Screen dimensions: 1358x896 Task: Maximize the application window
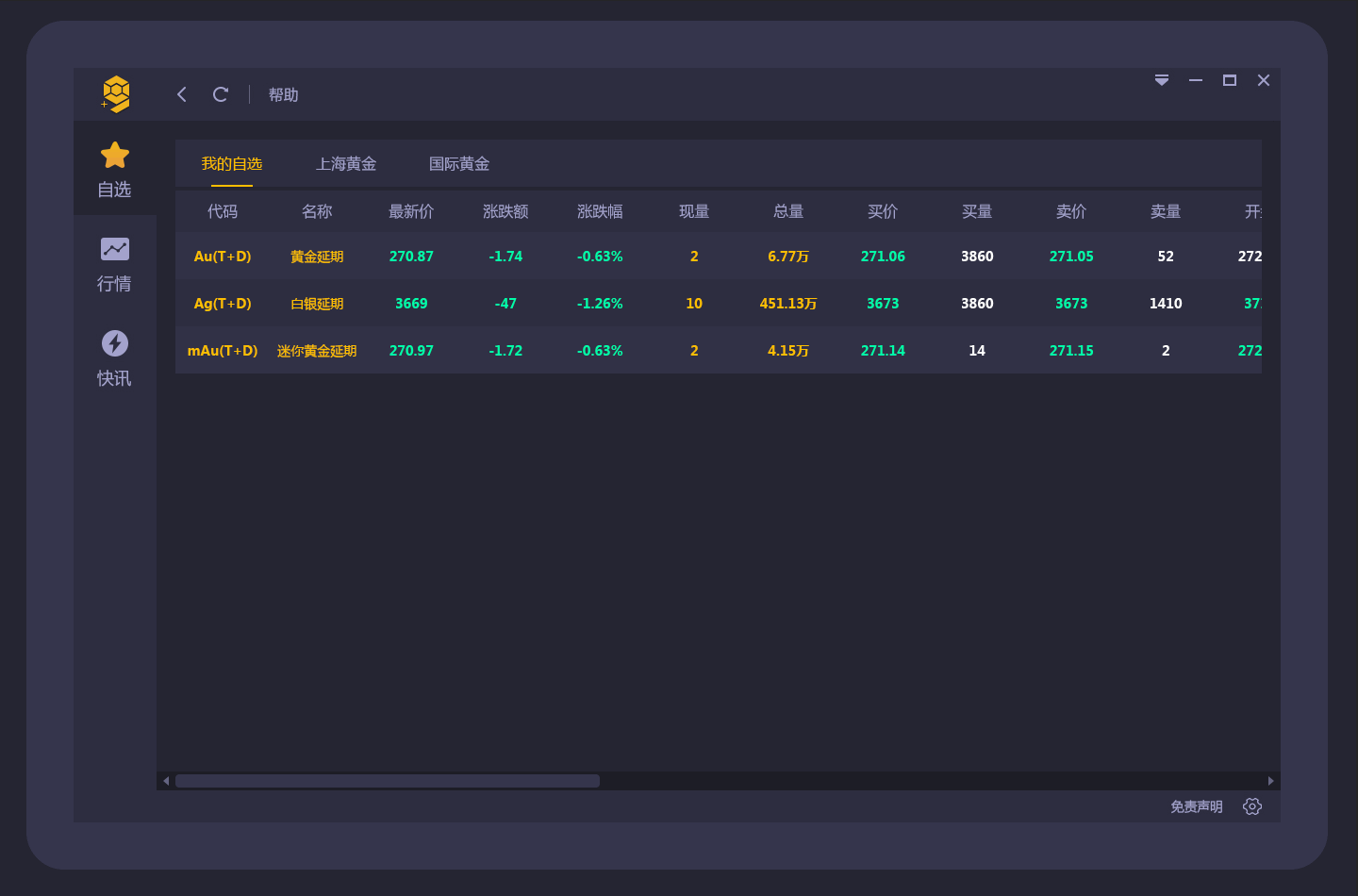click(1230, 80)
